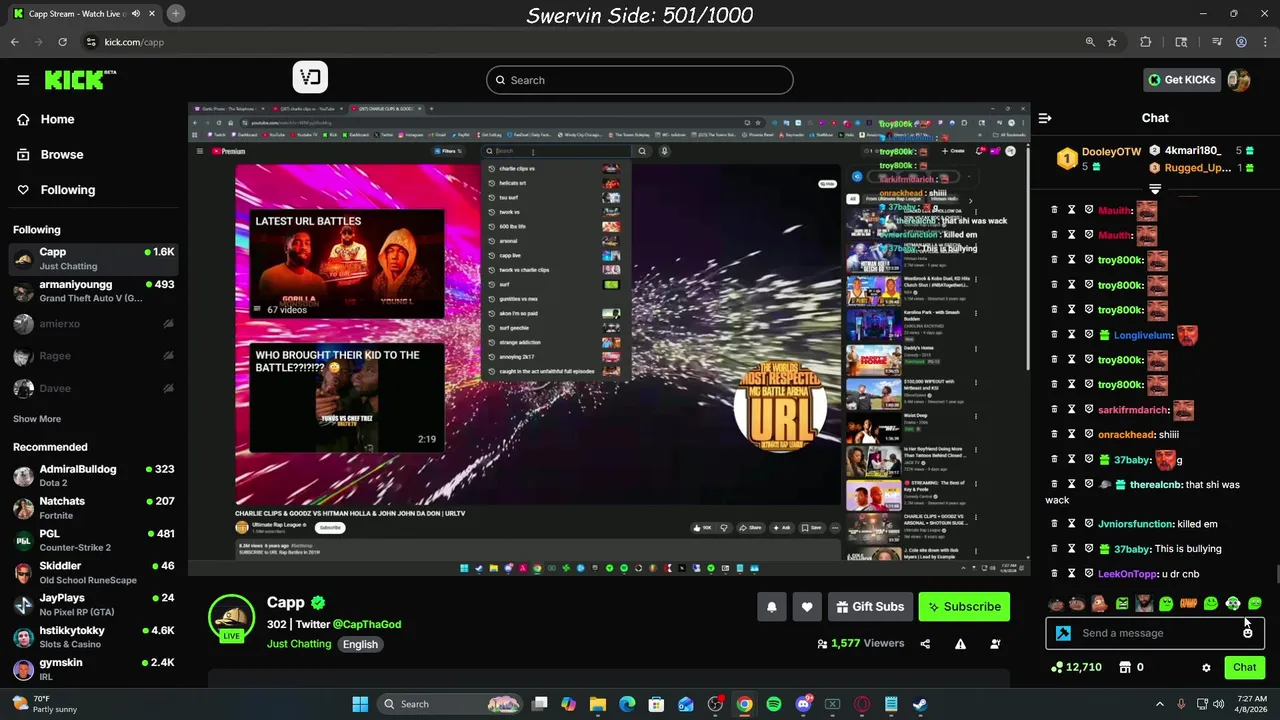Toggle follow heart for Capp
The height and width of the screenshot is (720, 1280).
click(x=807, y=607)
